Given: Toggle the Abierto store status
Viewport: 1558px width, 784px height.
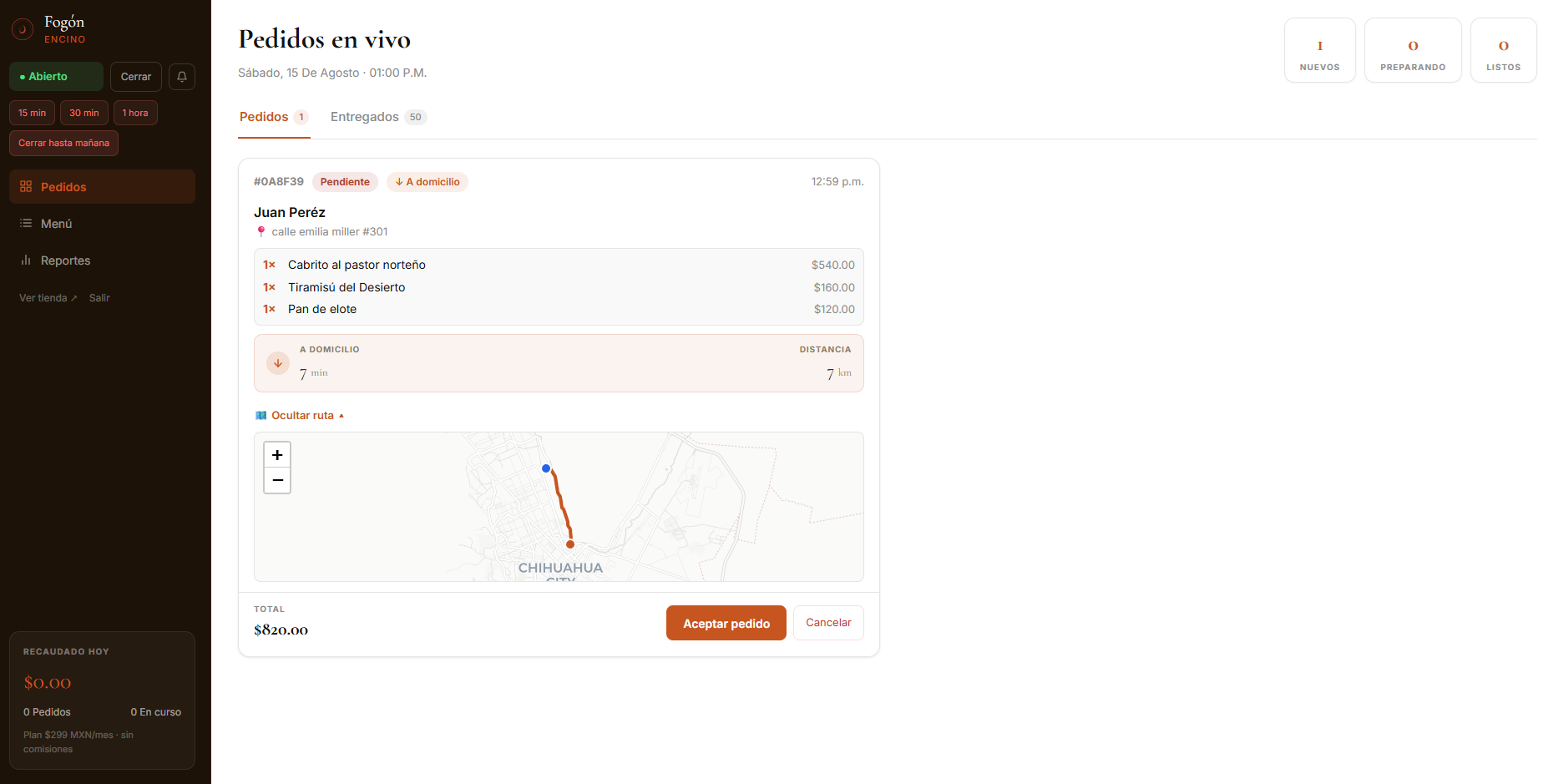Looking at the screenshot, I should [x=56, y=77].
